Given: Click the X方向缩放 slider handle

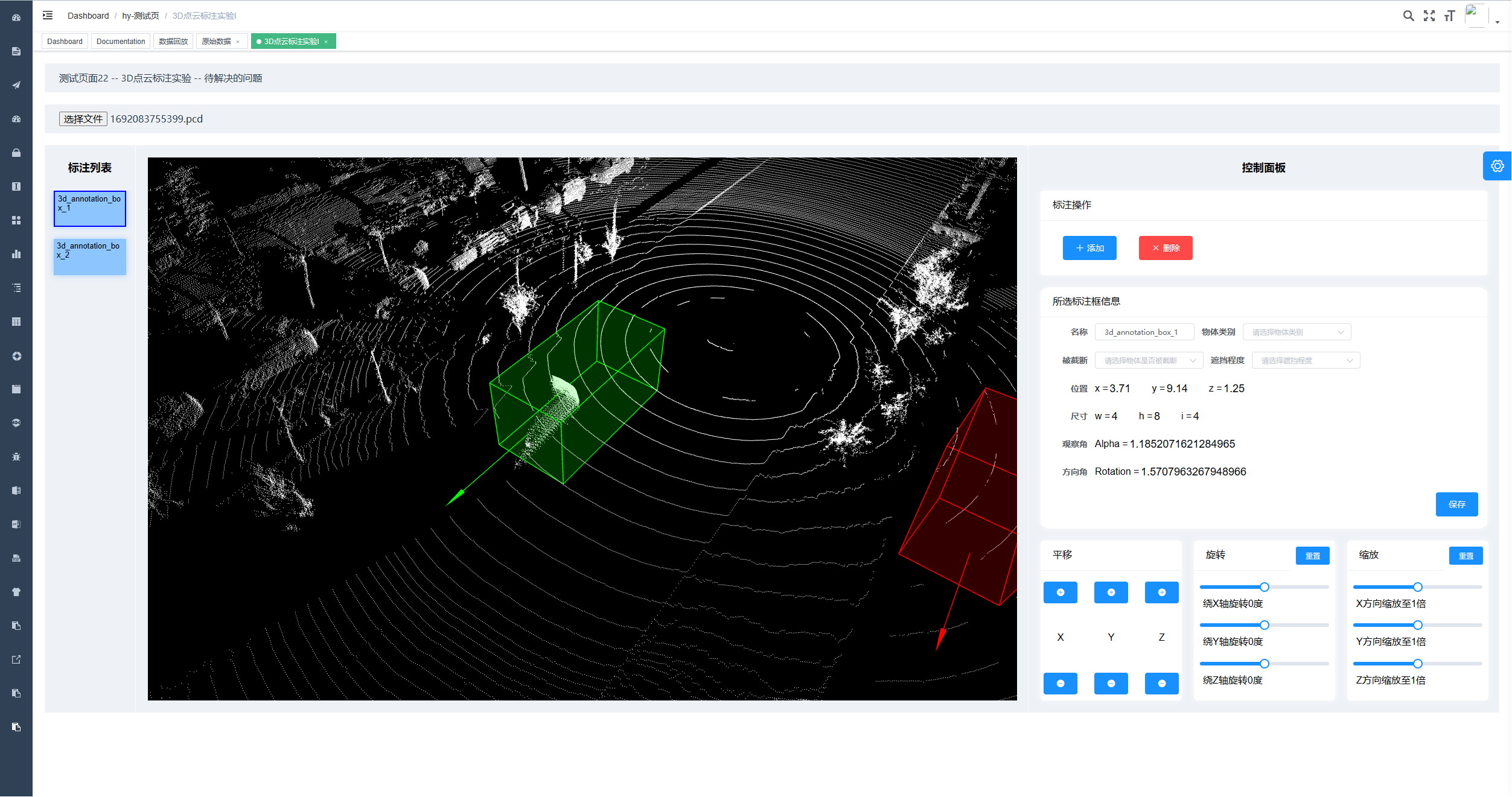Looking at the screenshot, I should pos(1417,587).
